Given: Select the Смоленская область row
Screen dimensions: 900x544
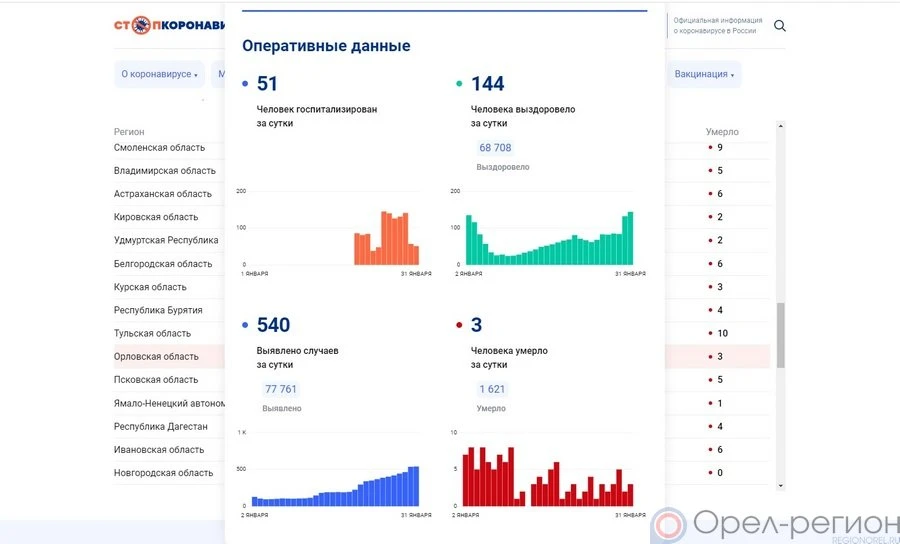Looking at the screenshot, I should 159,148.
